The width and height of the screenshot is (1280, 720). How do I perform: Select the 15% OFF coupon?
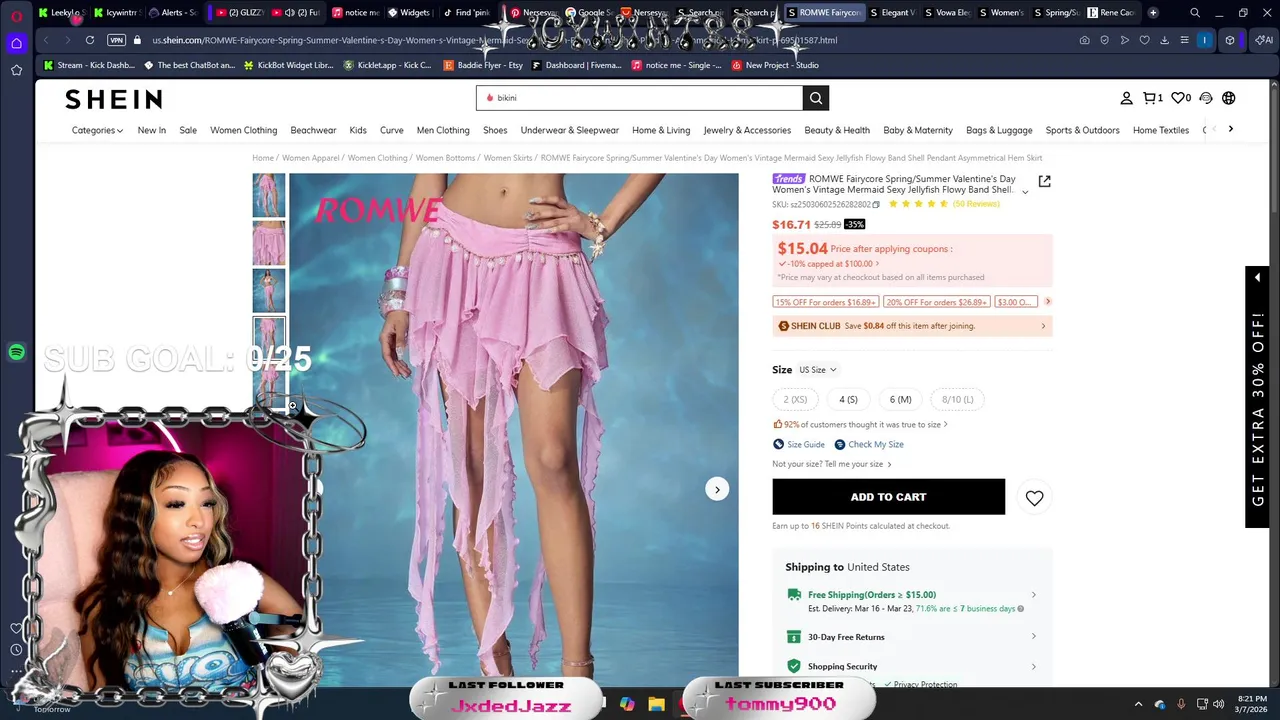pyautogui.click(x=825, y=302)
